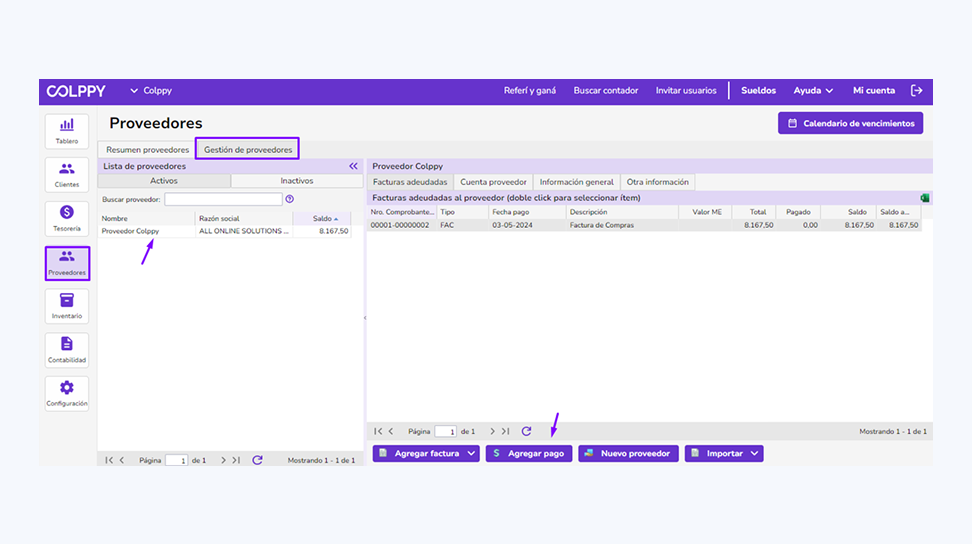The width and height of the screenshot is (972, 544).
Task: Open the Información general tab
Action: click(576, 182)
